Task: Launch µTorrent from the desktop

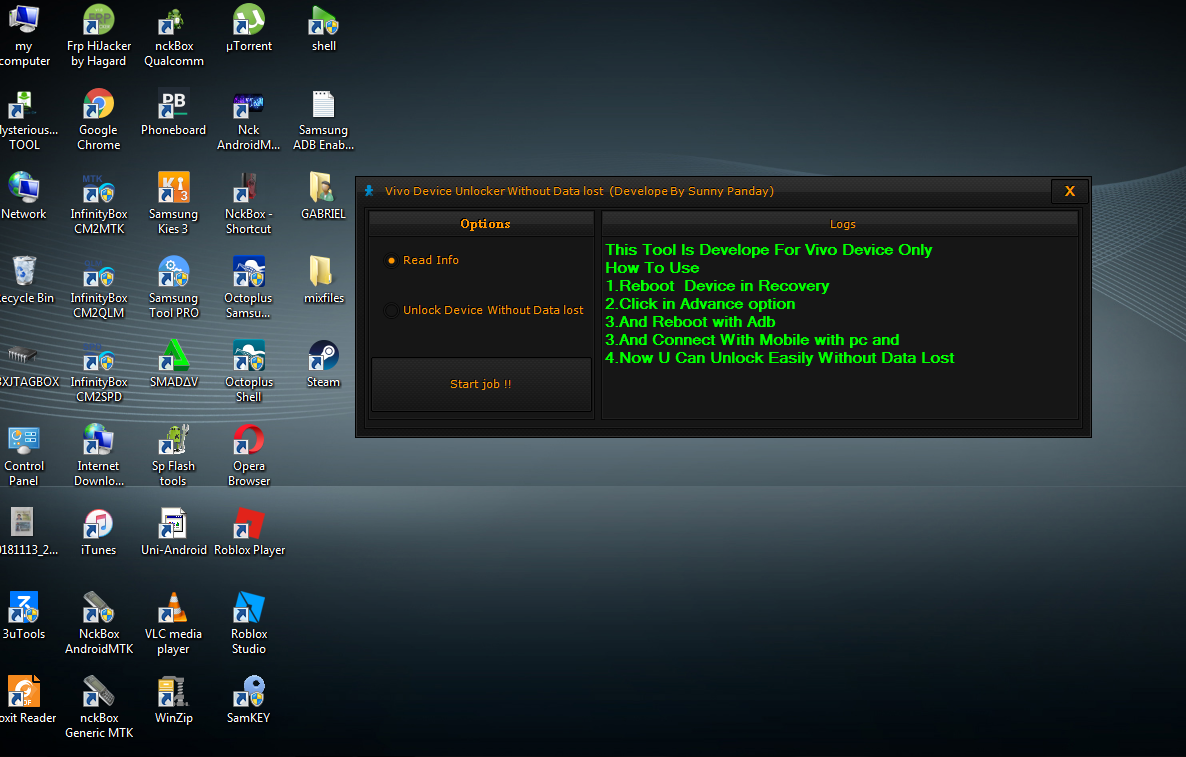Action: coord(249,28)
